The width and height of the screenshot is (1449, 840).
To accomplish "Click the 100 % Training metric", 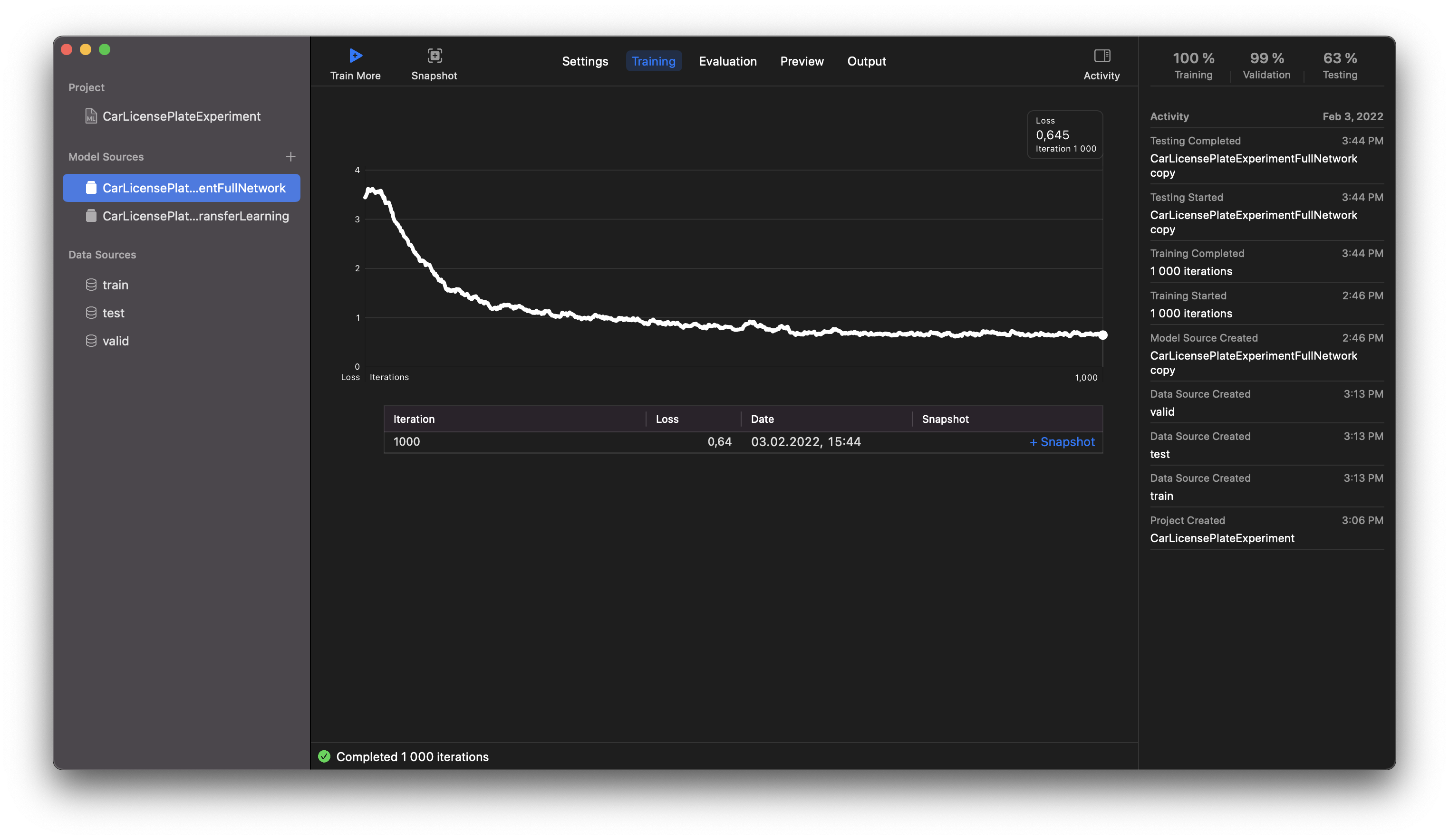I will tap(1193, 66).
